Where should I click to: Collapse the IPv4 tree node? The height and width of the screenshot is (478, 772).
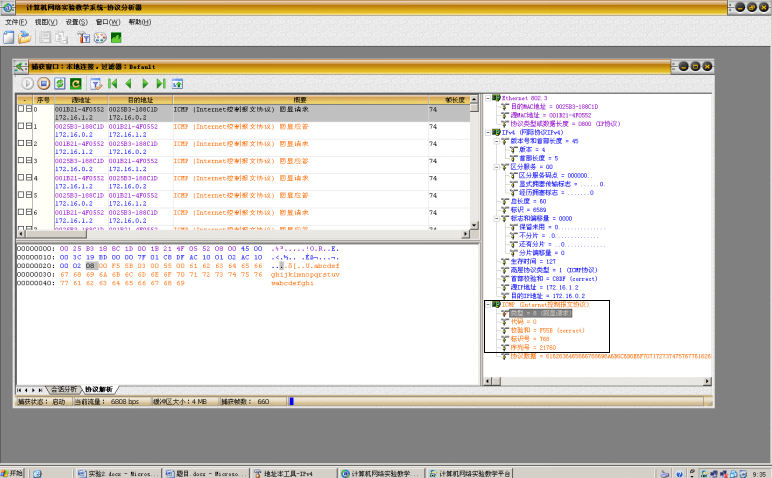[488, 132]
